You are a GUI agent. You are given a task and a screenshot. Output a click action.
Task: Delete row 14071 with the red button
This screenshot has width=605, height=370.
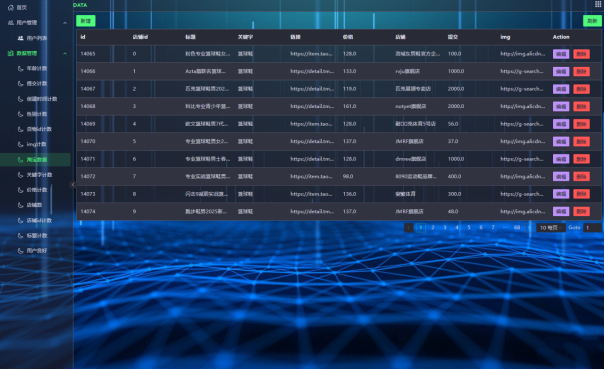click(x=581, y=159)
